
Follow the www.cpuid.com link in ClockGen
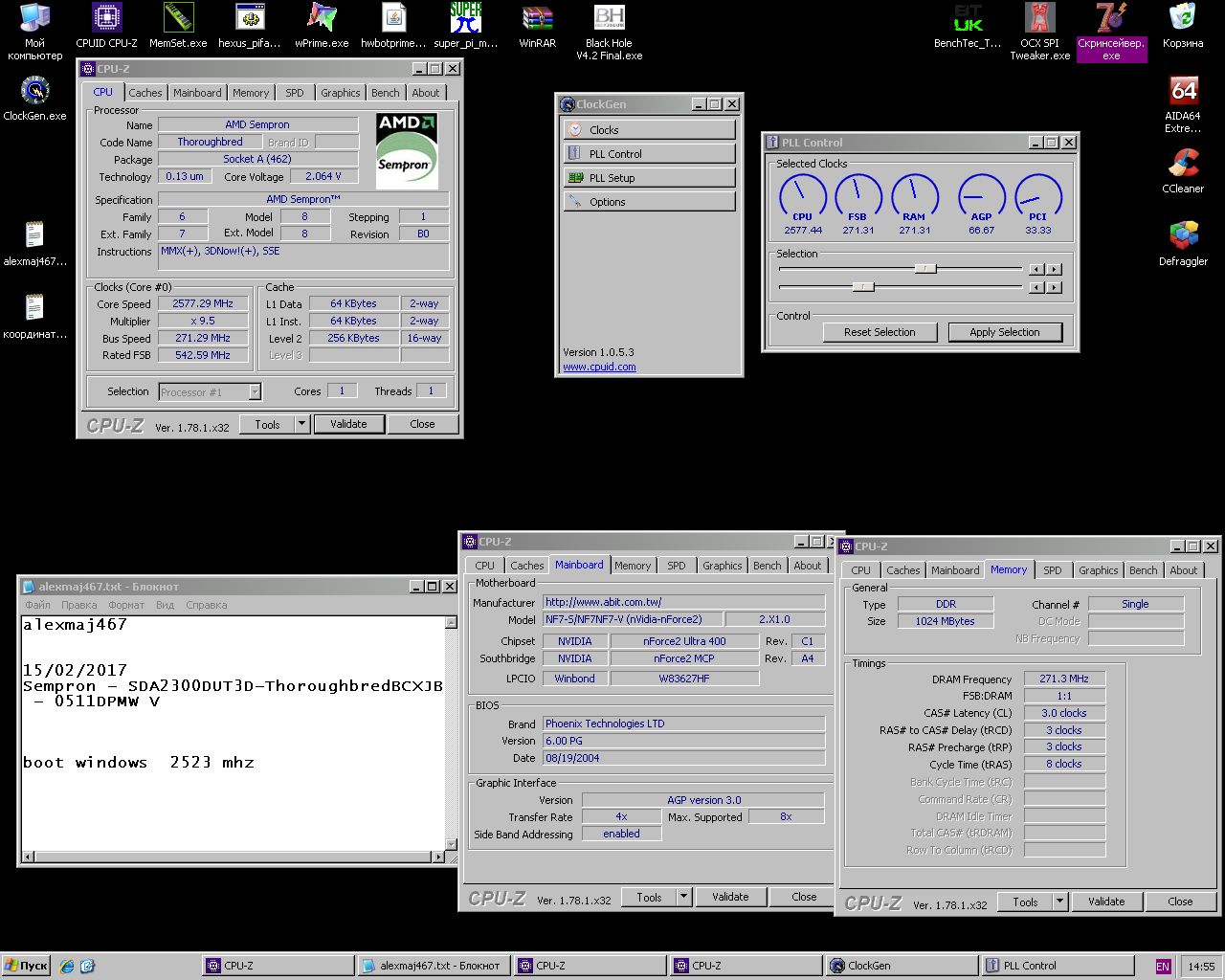click(x=599, y=367)
